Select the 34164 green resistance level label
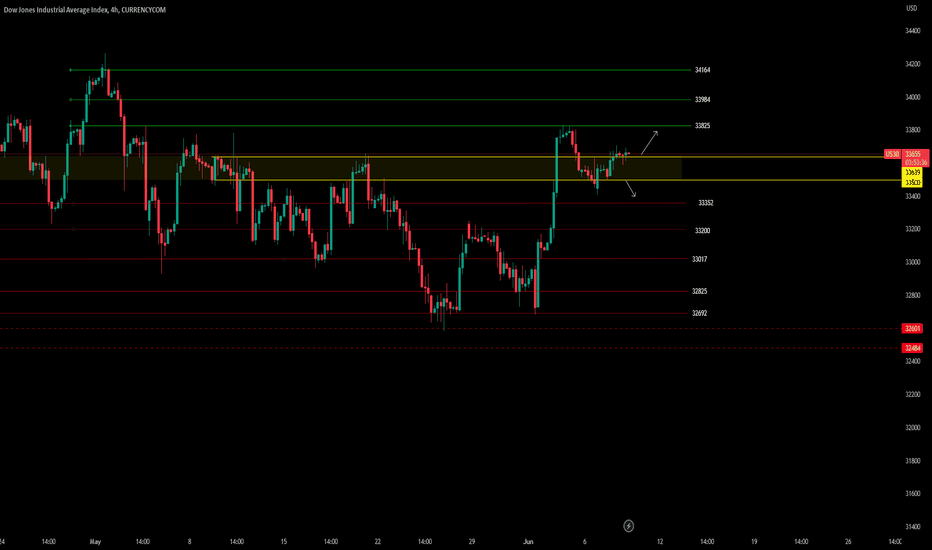This screenshot has height=550, width=932. point(702,70)
